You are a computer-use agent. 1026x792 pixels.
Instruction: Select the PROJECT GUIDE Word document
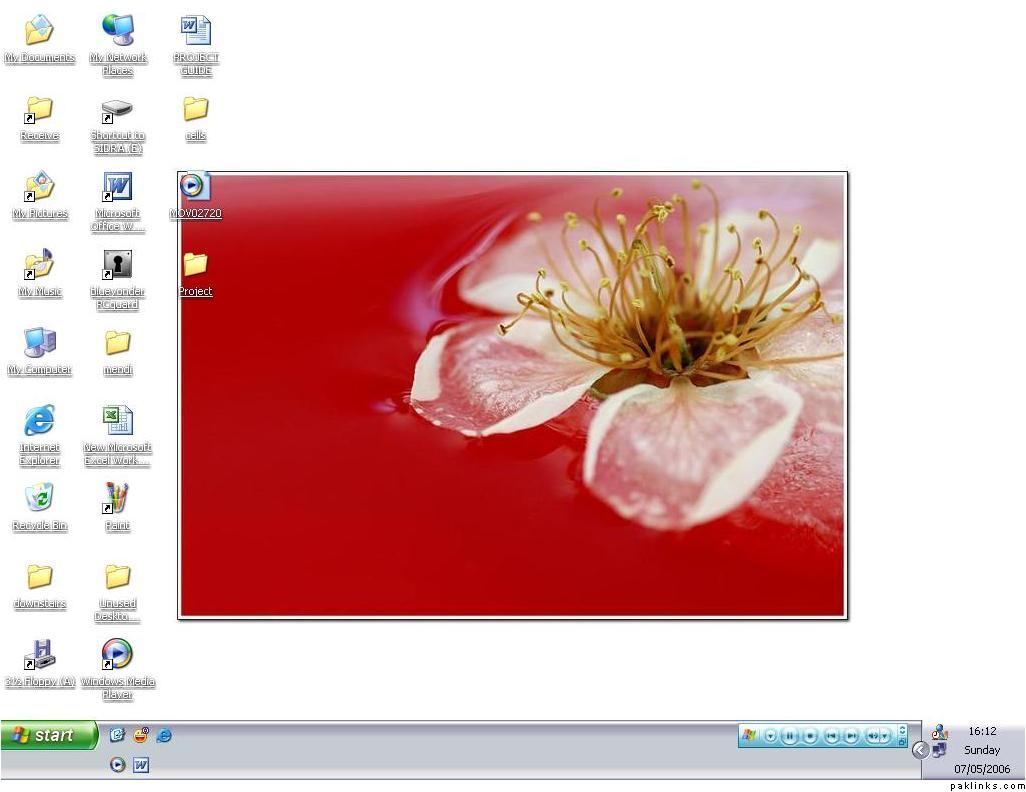(195, 31)
